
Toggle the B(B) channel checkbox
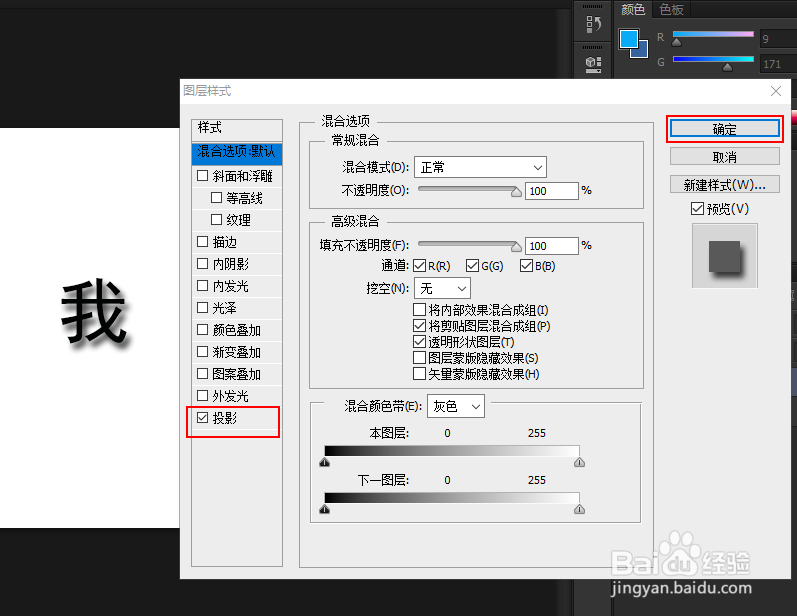(526, 265)
